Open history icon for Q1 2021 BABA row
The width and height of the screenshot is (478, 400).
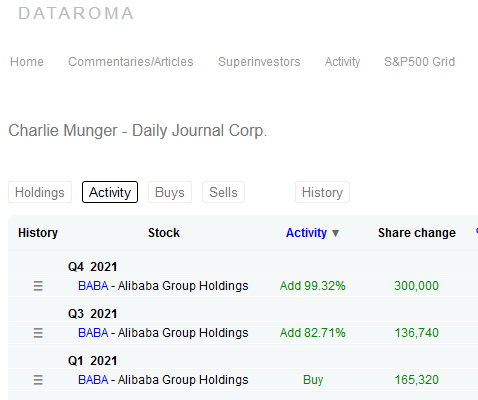pos(38,380)
